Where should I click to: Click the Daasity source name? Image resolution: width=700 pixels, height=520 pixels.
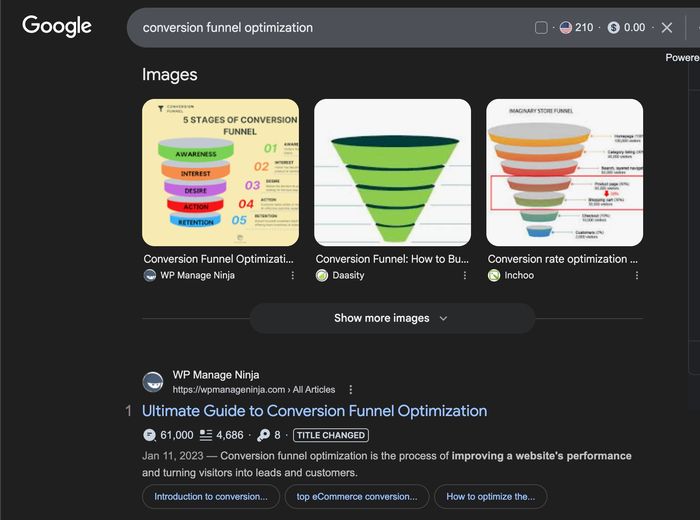348,275
